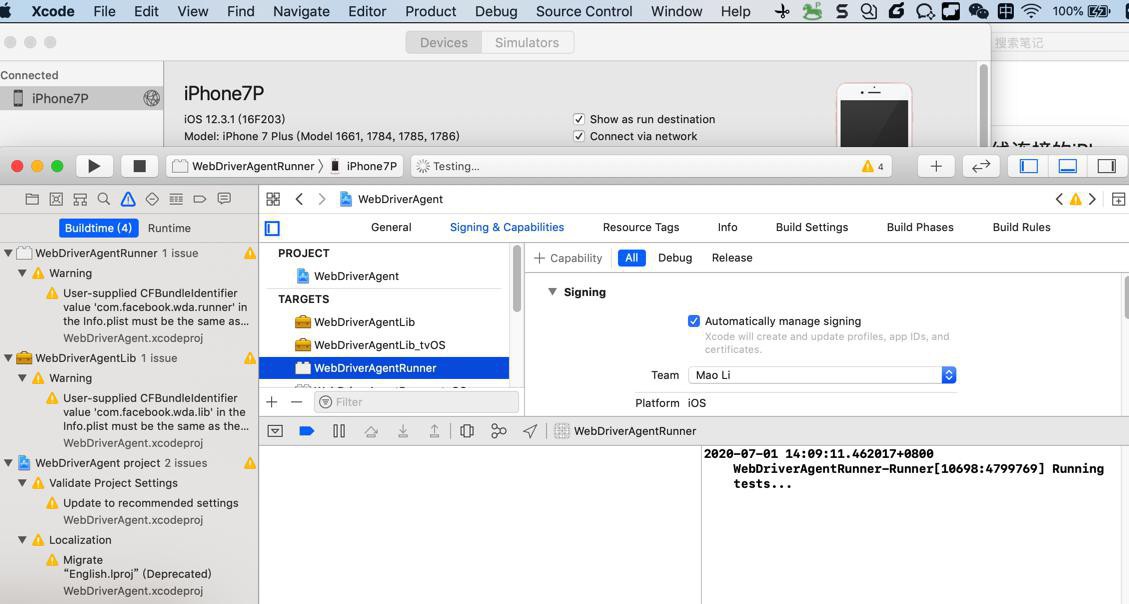1129x604 pixels.
Task: Click the Wi-Fi icon in menu bar
Action: (x=1031, y=12)
